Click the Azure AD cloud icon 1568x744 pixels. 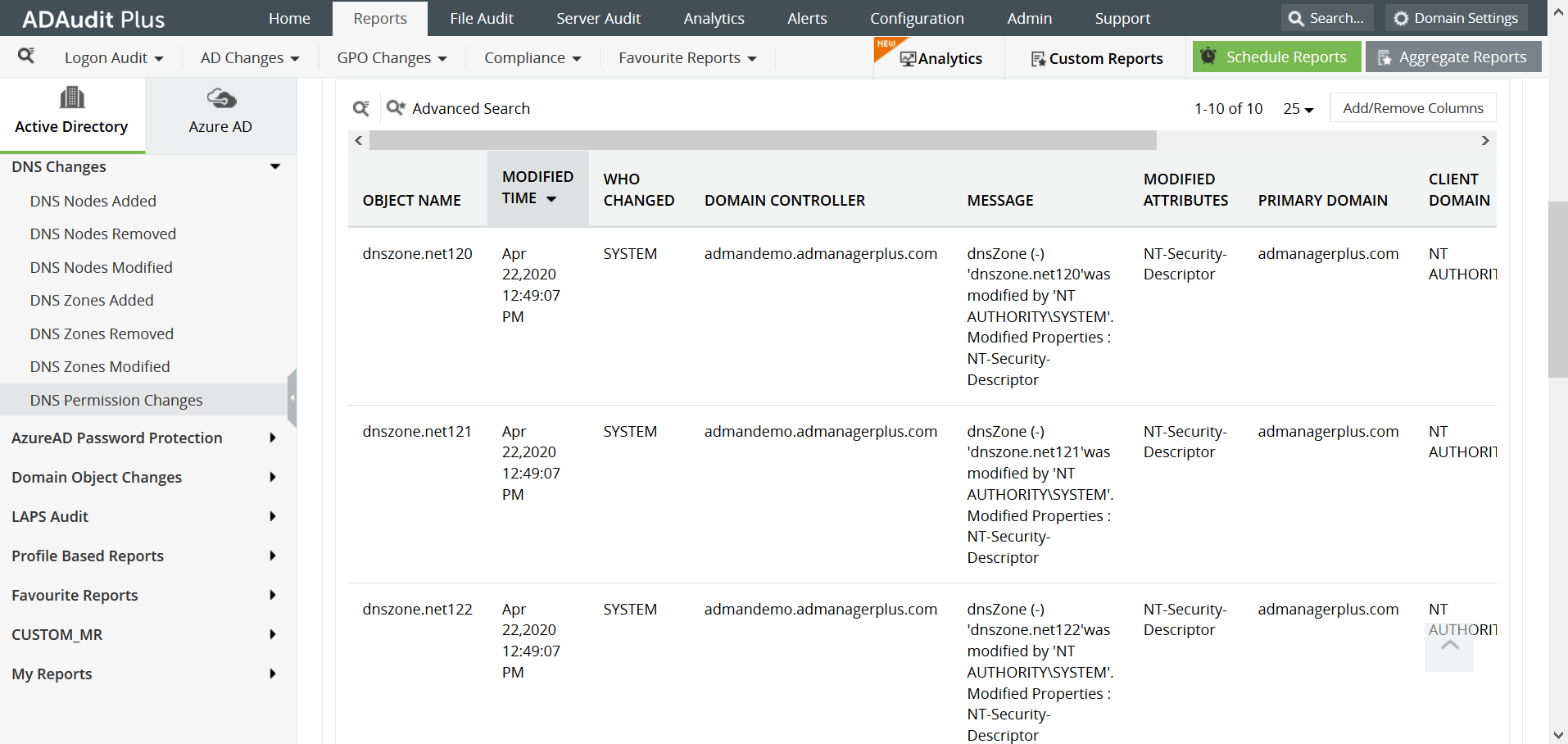(x=221, y=99)
